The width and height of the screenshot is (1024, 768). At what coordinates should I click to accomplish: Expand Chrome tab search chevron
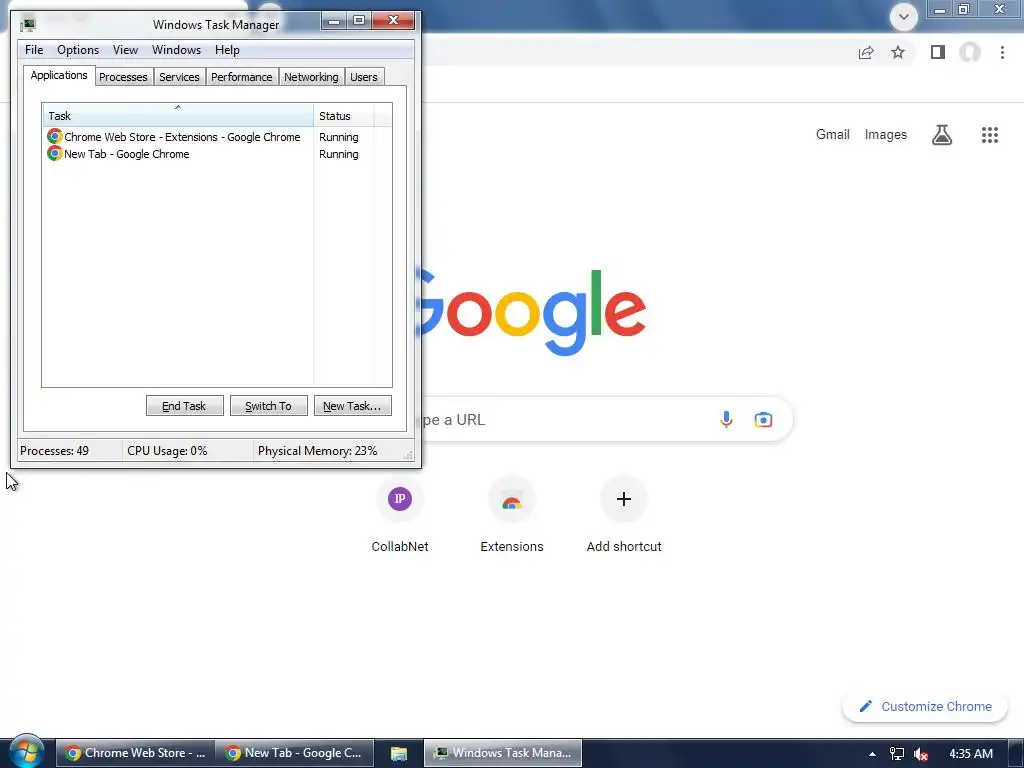[x=904, y=17]
